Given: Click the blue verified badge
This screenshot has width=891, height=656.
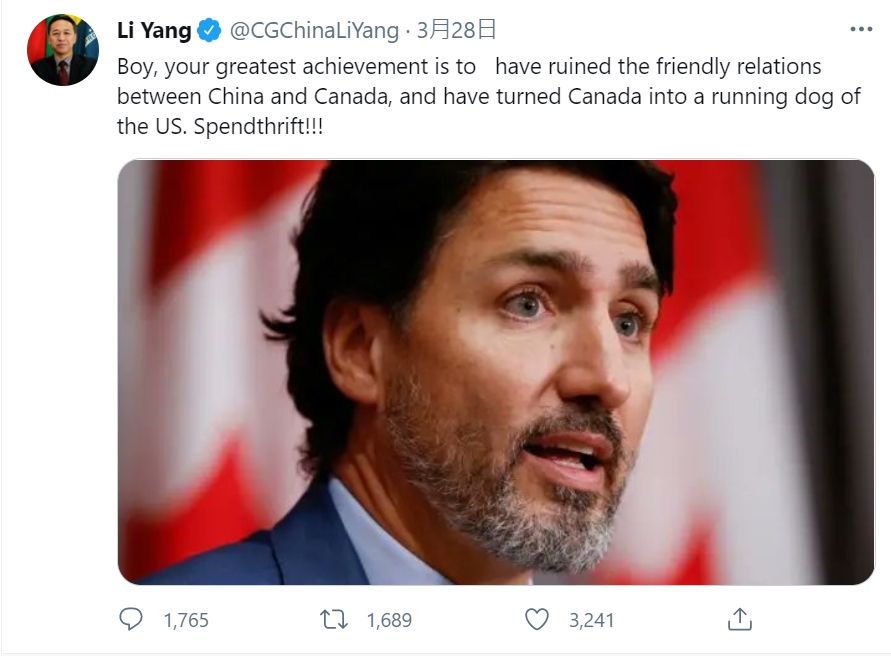Looking at the screenshot, I should pyautogui.click(x=209, y=30).
